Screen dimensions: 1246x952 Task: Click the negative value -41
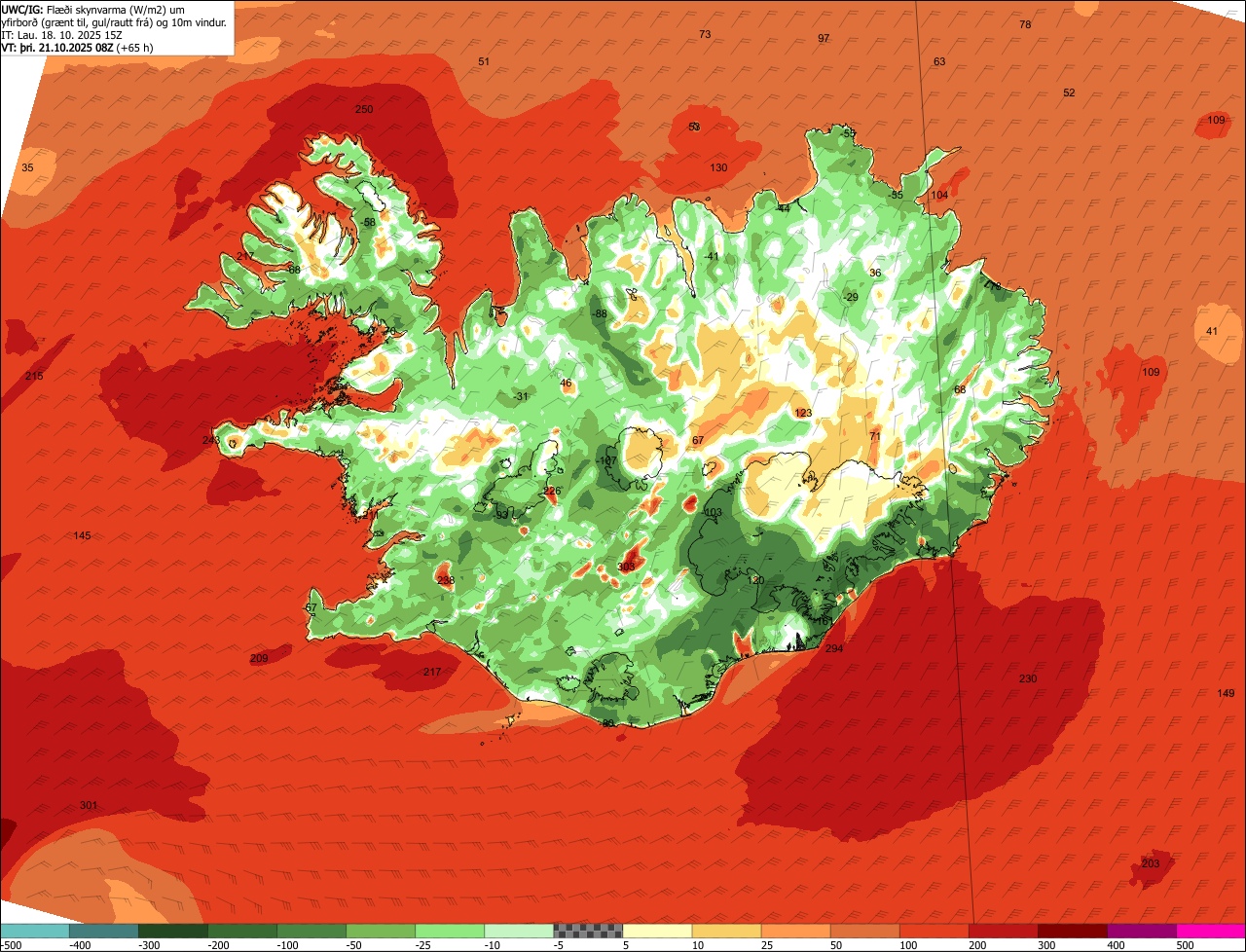(x=712, y=256)
